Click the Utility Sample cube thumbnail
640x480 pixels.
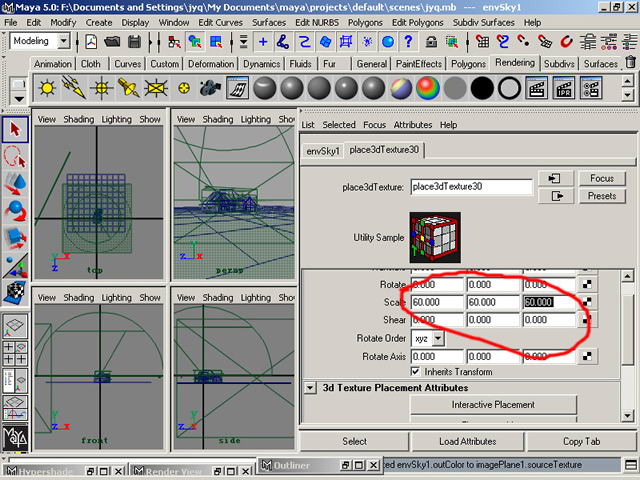point(435,237)
